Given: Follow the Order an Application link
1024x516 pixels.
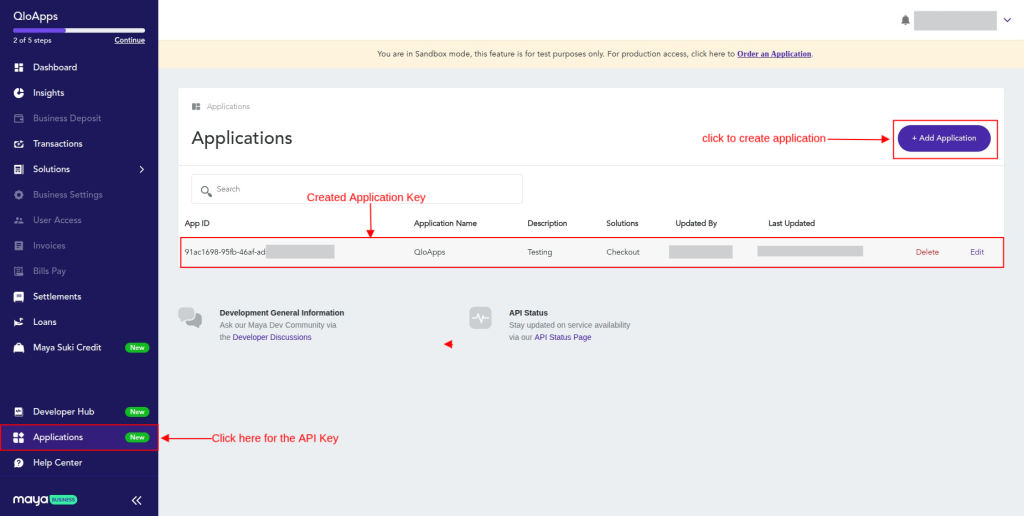Looking at the screenshot, I should [x=774, y=54].
